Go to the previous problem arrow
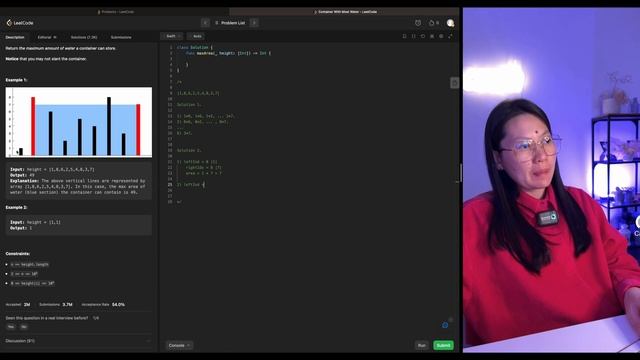The width and height of the screenshot is (640, 360). 205,23
